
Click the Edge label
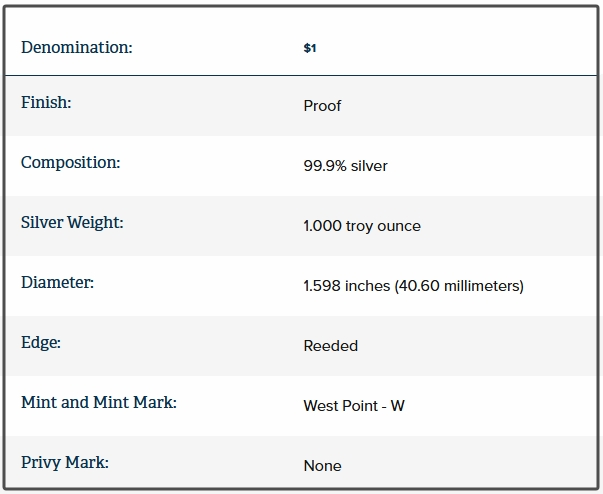(x=41, y=342)
